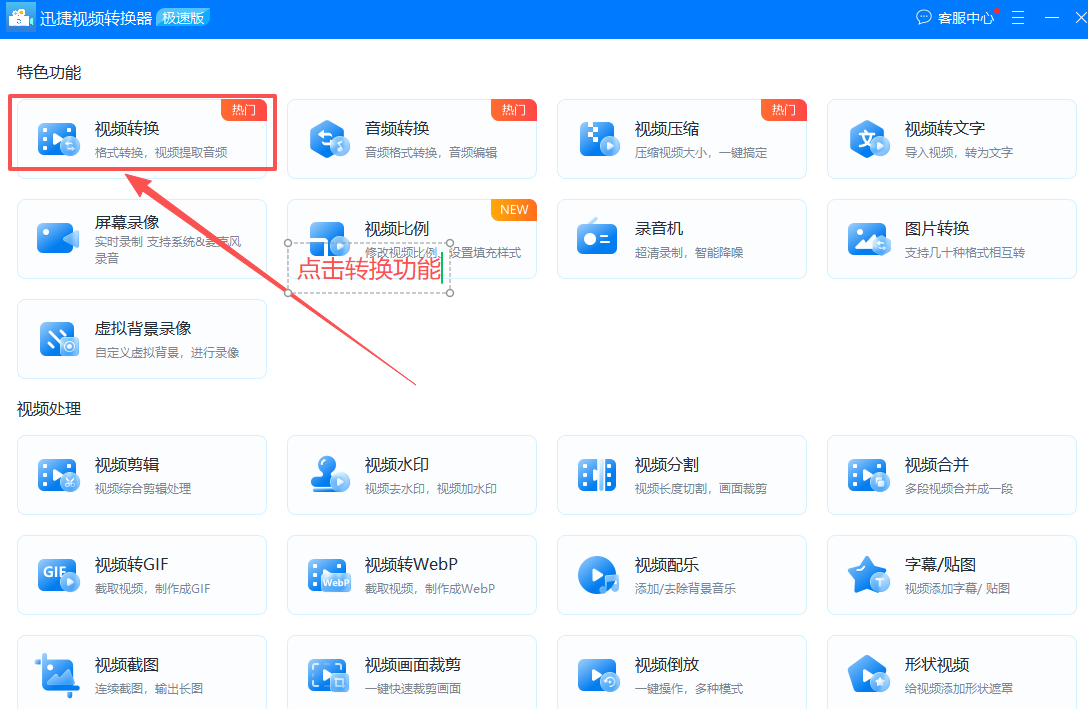
Task: Launch the 视频转WebP converter
Action: [411, 574]
